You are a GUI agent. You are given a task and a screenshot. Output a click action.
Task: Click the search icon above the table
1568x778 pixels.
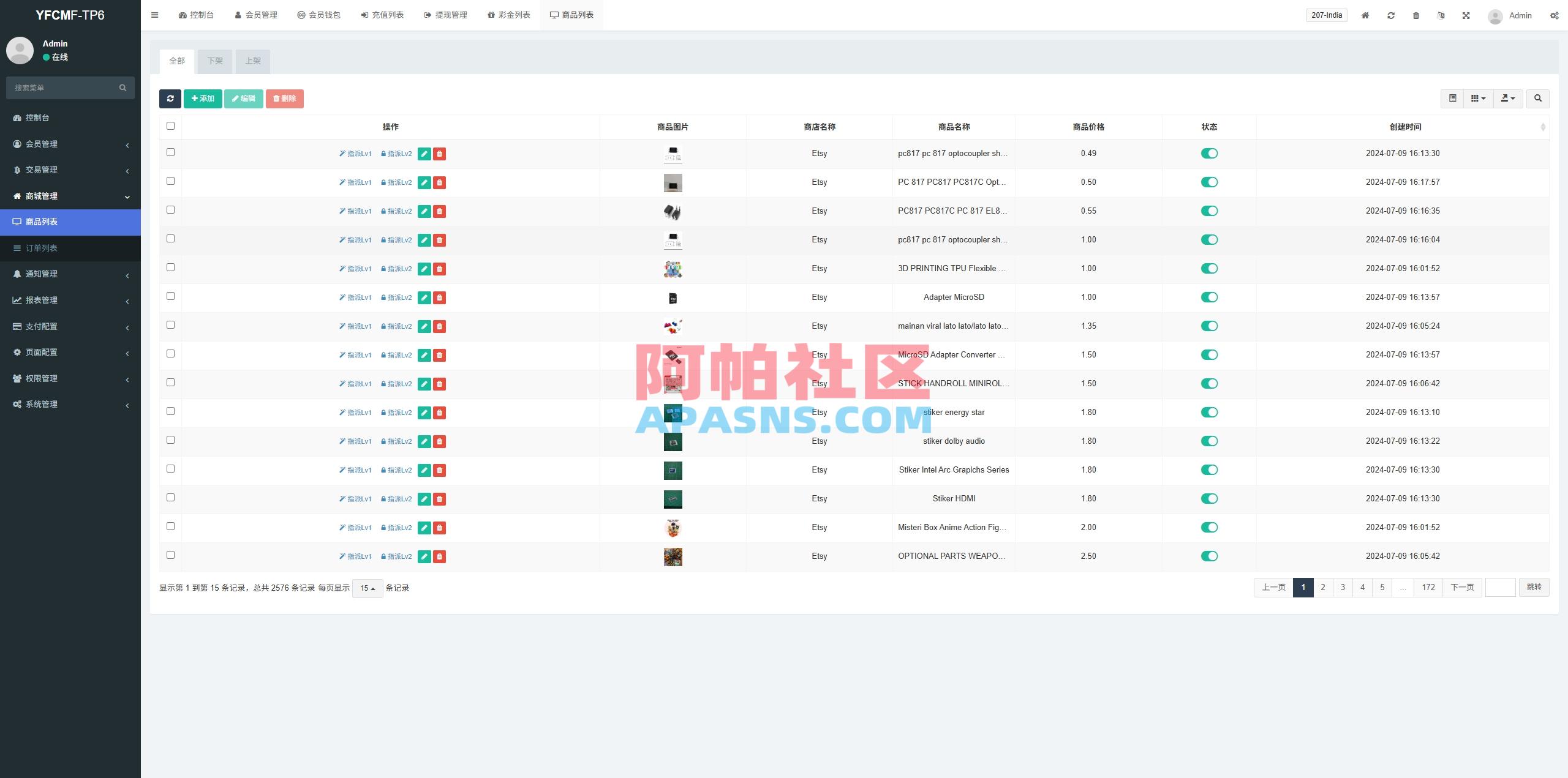[1537, 99]
